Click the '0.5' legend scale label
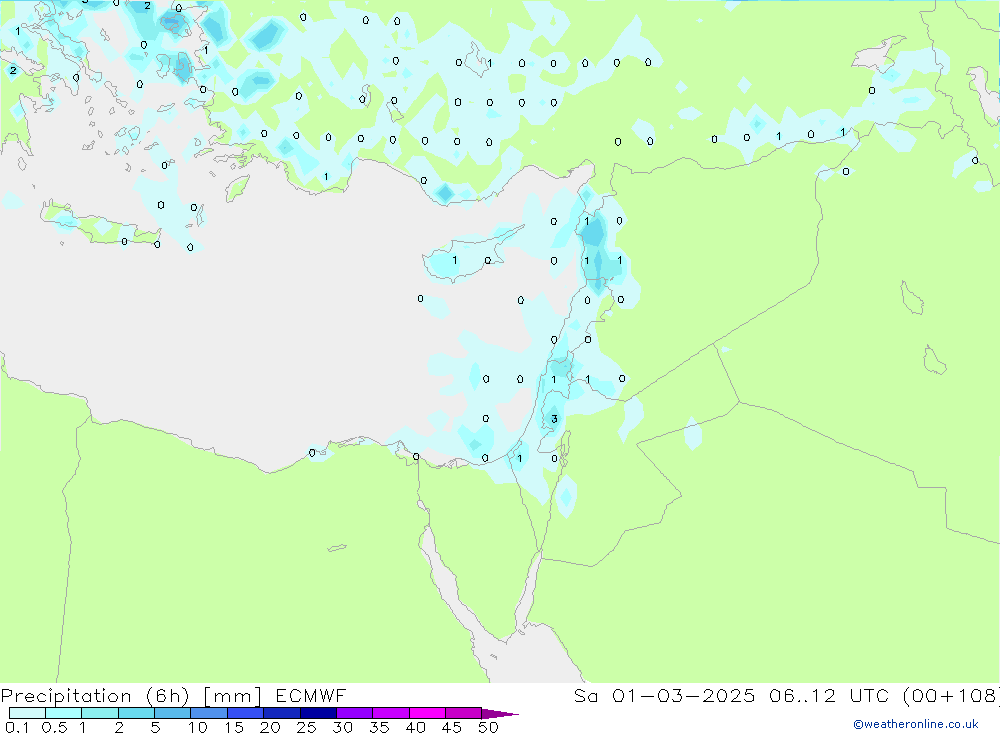 [x=54, y=727]
